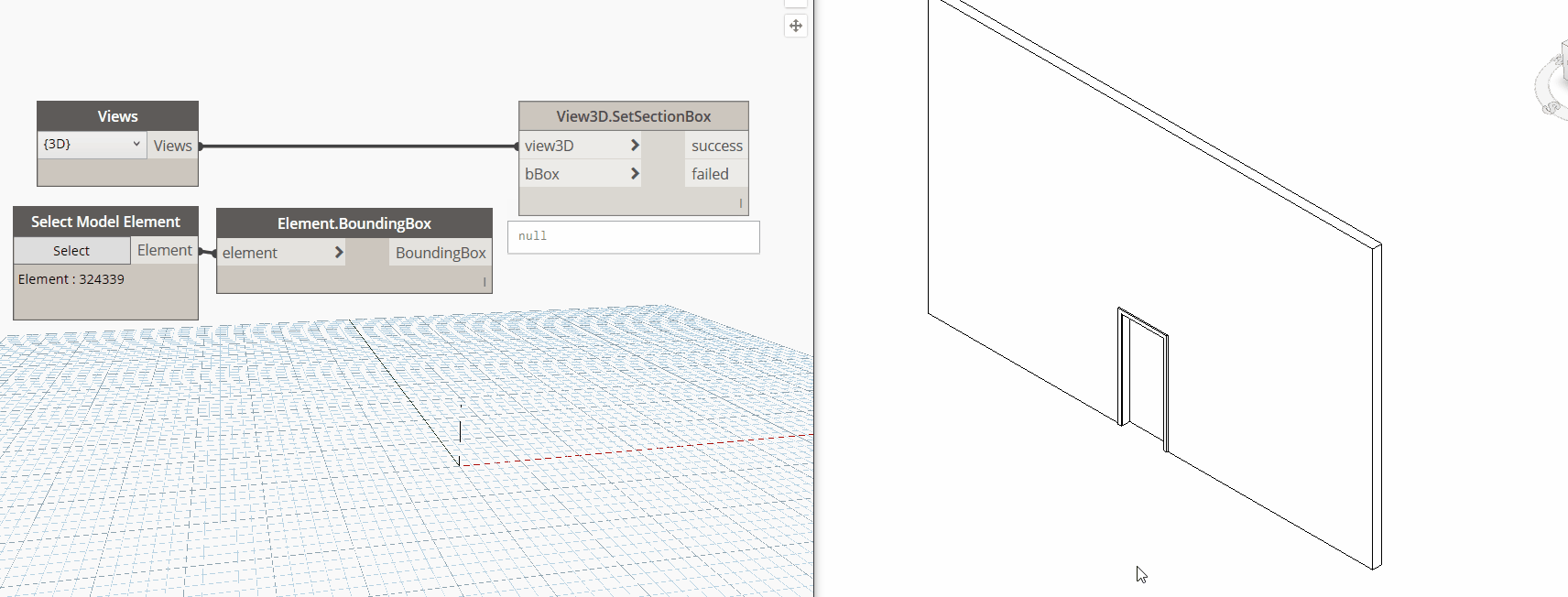This screenshot has height=597, width=1568.
Task: Click the BoundingBox output port
Action: pos(441,253)
